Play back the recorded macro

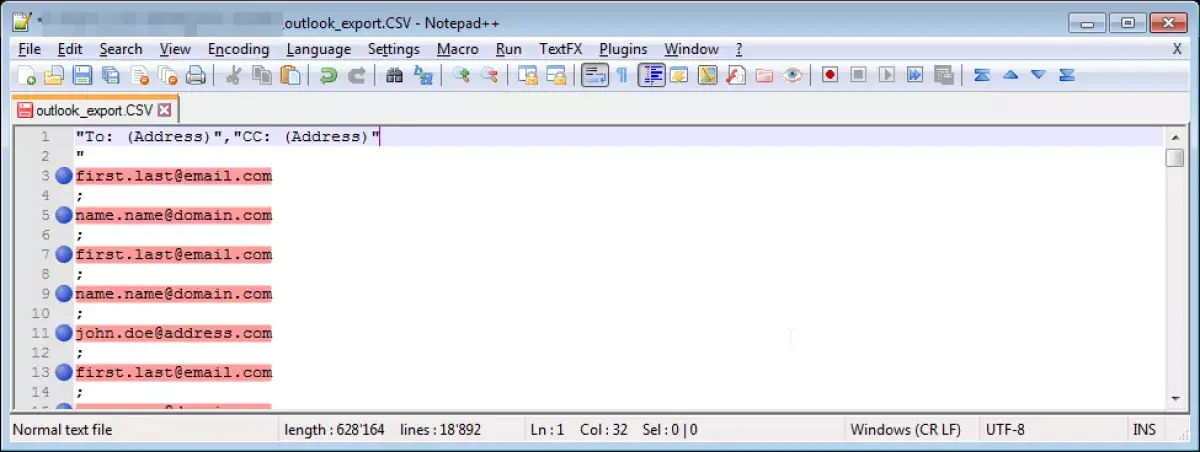(886, 75)
